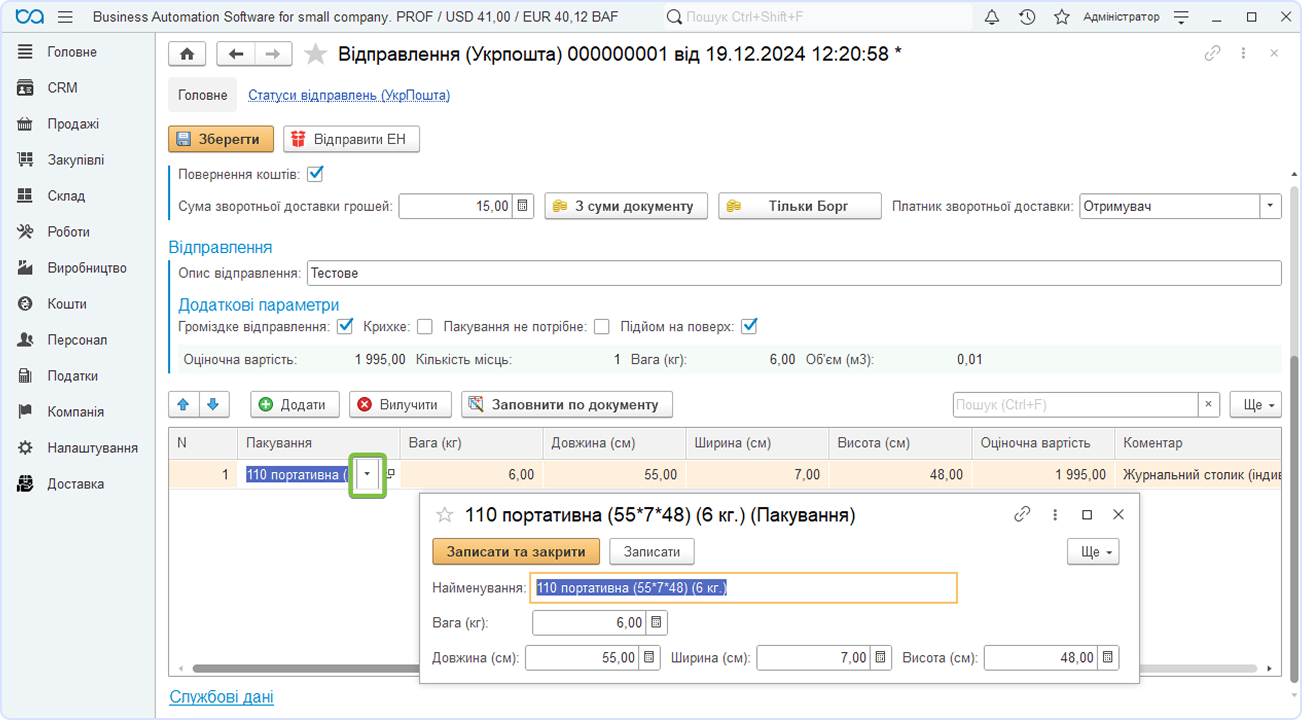The height and width of the screenshot is (720, 1302).
Task: Open calculator for height field in popup
Action: click(x=1108, y=657)
